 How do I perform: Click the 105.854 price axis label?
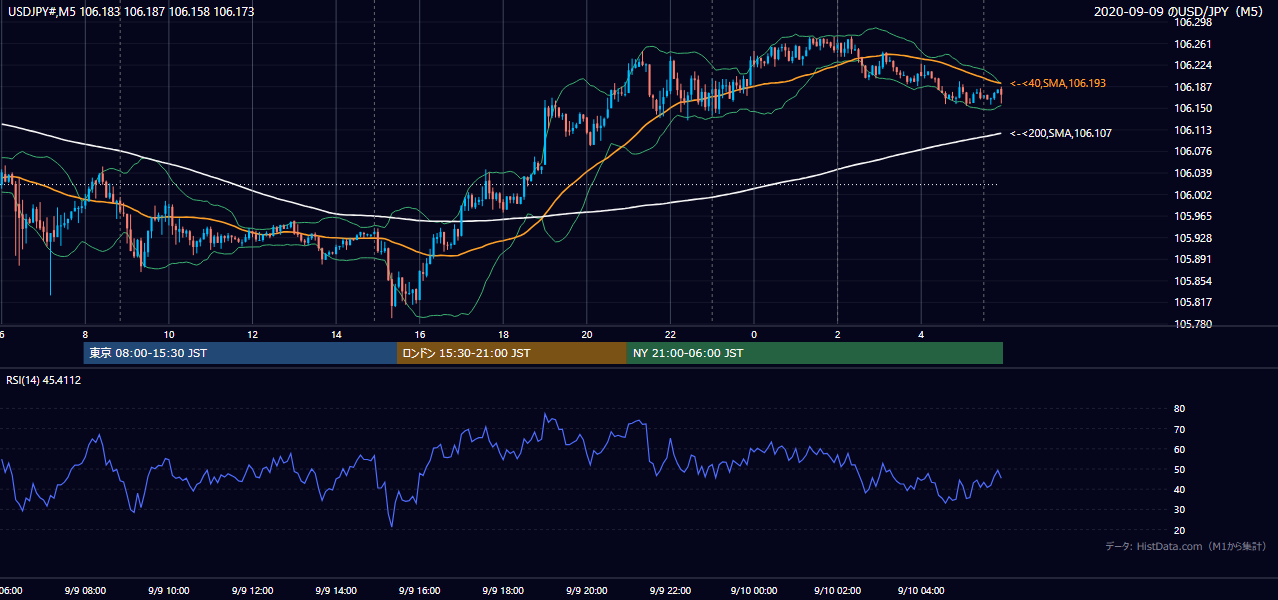[x=1193, y=281]
